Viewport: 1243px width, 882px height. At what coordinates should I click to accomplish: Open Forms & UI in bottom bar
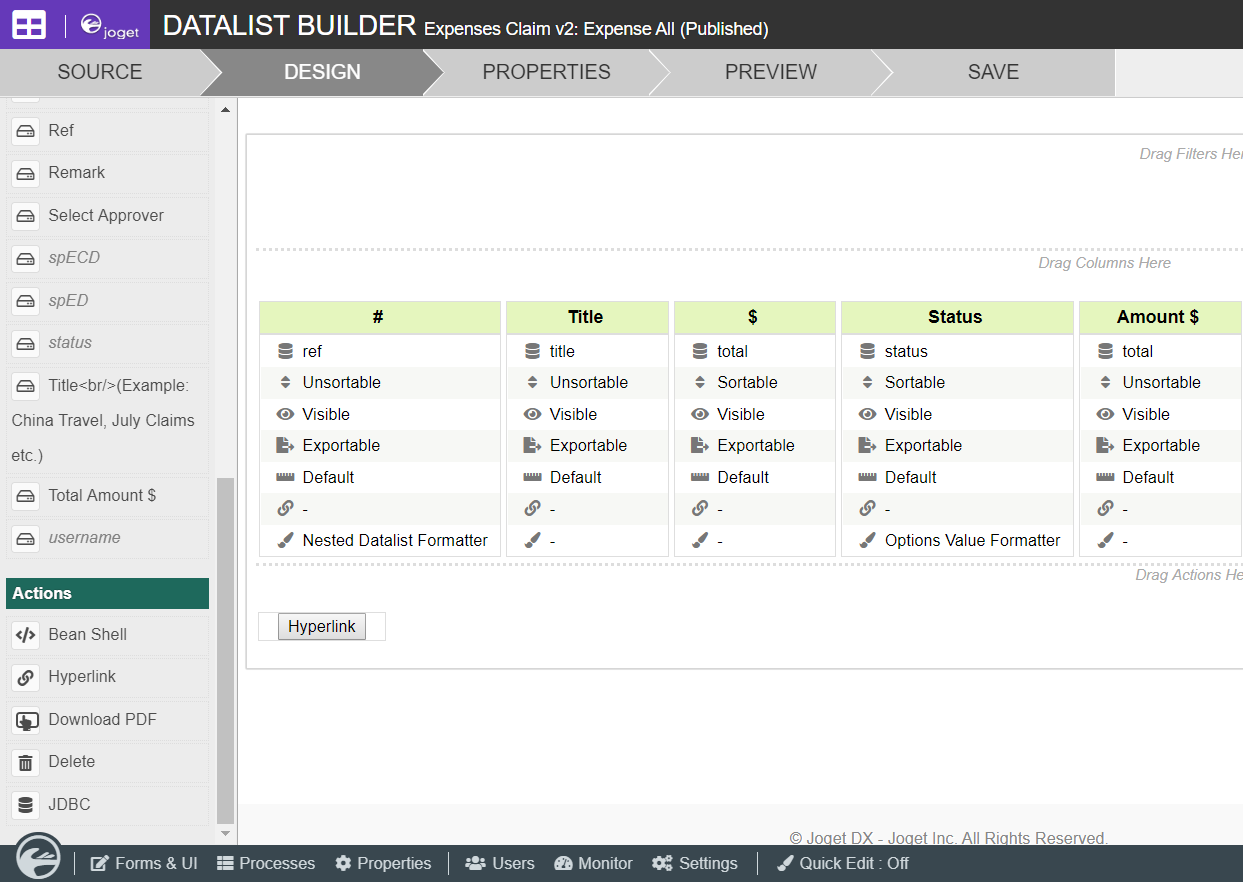click(x=144, y=863)
